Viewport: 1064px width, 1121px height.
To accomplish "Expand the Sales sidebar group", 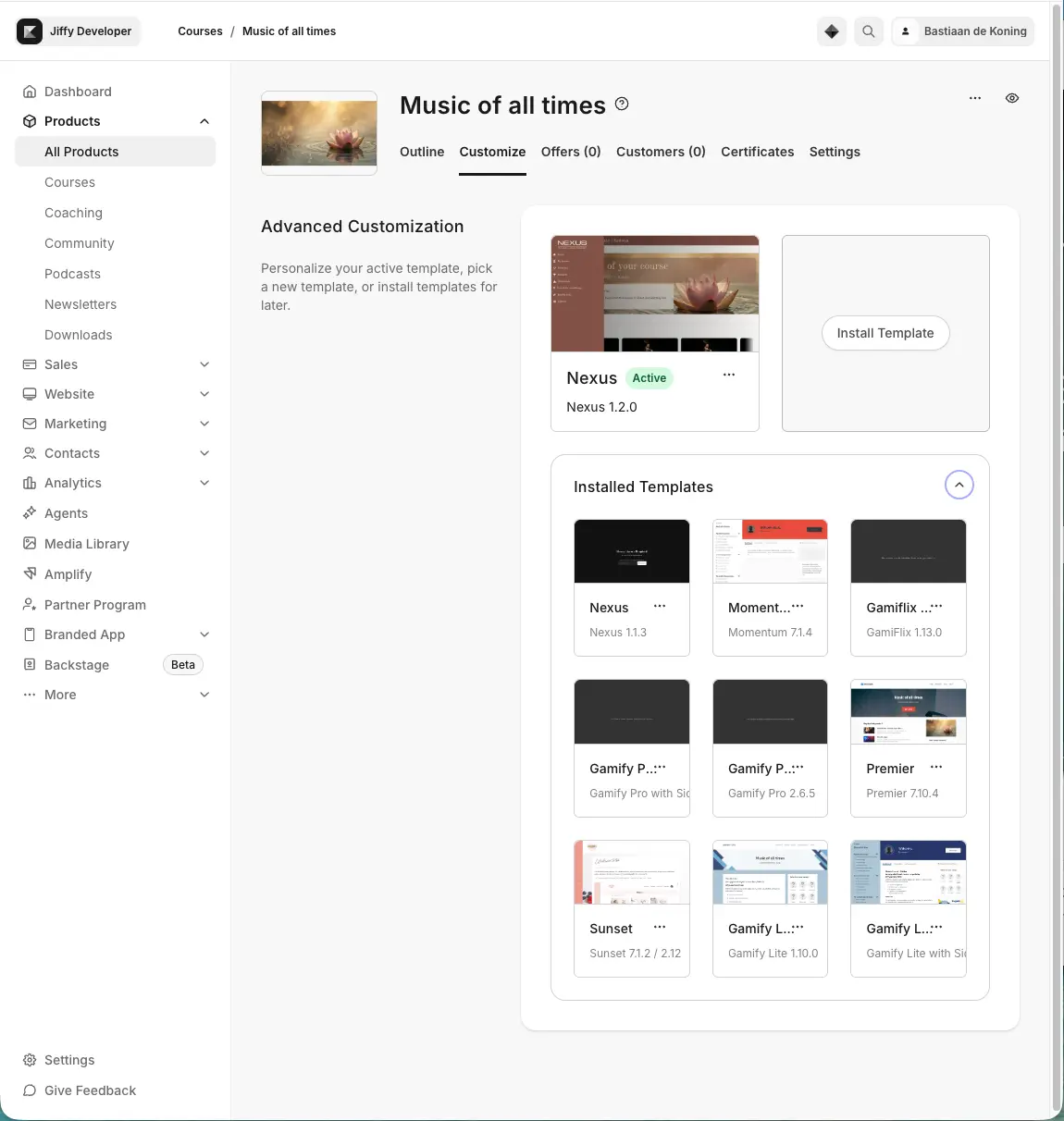I will tap(204, 364).
